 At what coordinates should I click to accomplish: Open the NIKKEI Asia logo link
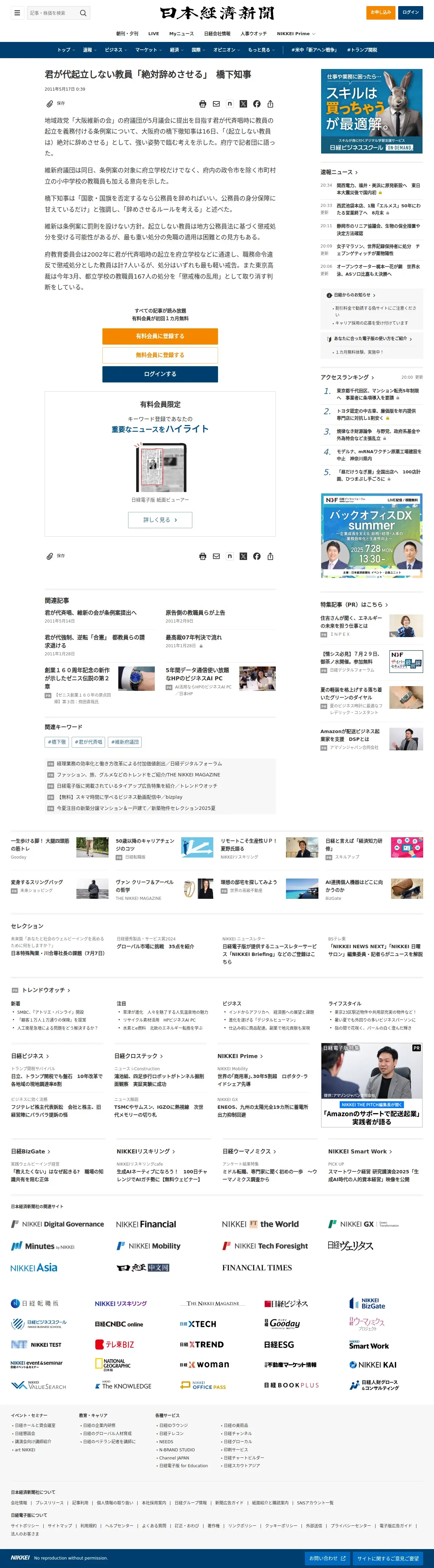point(34,1267)
